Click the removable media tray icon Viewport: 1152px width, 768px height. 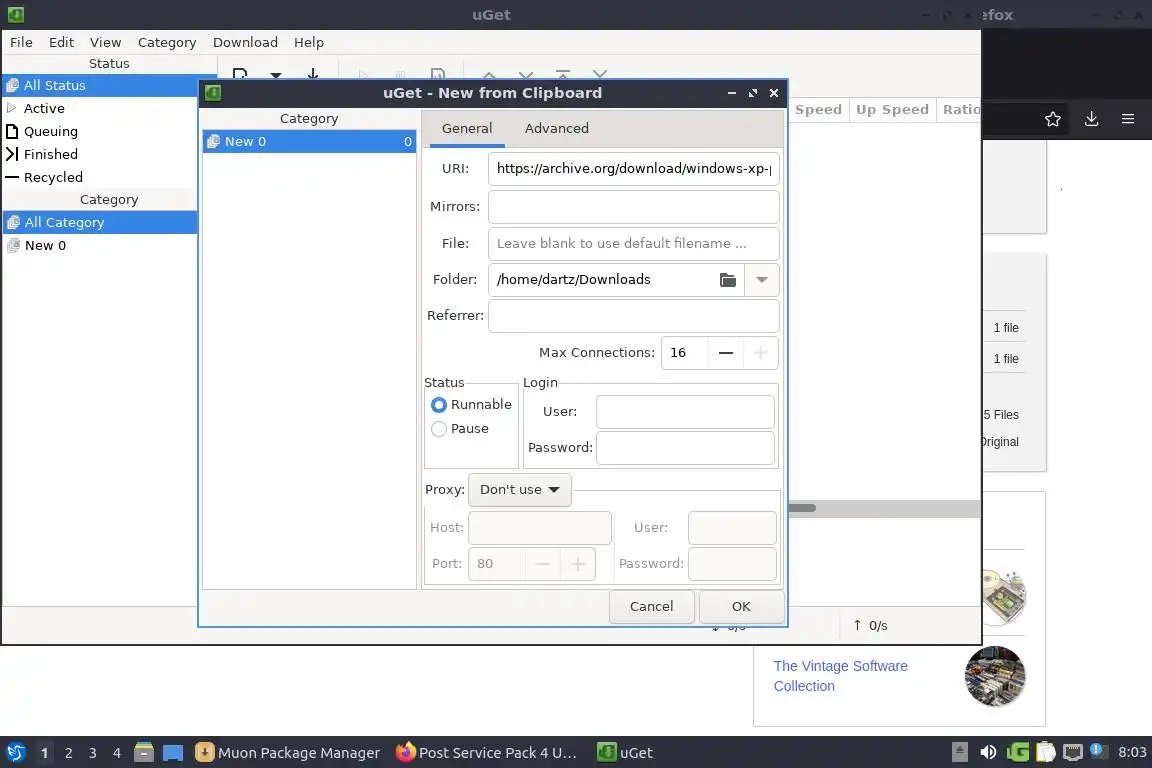point(960,753)
